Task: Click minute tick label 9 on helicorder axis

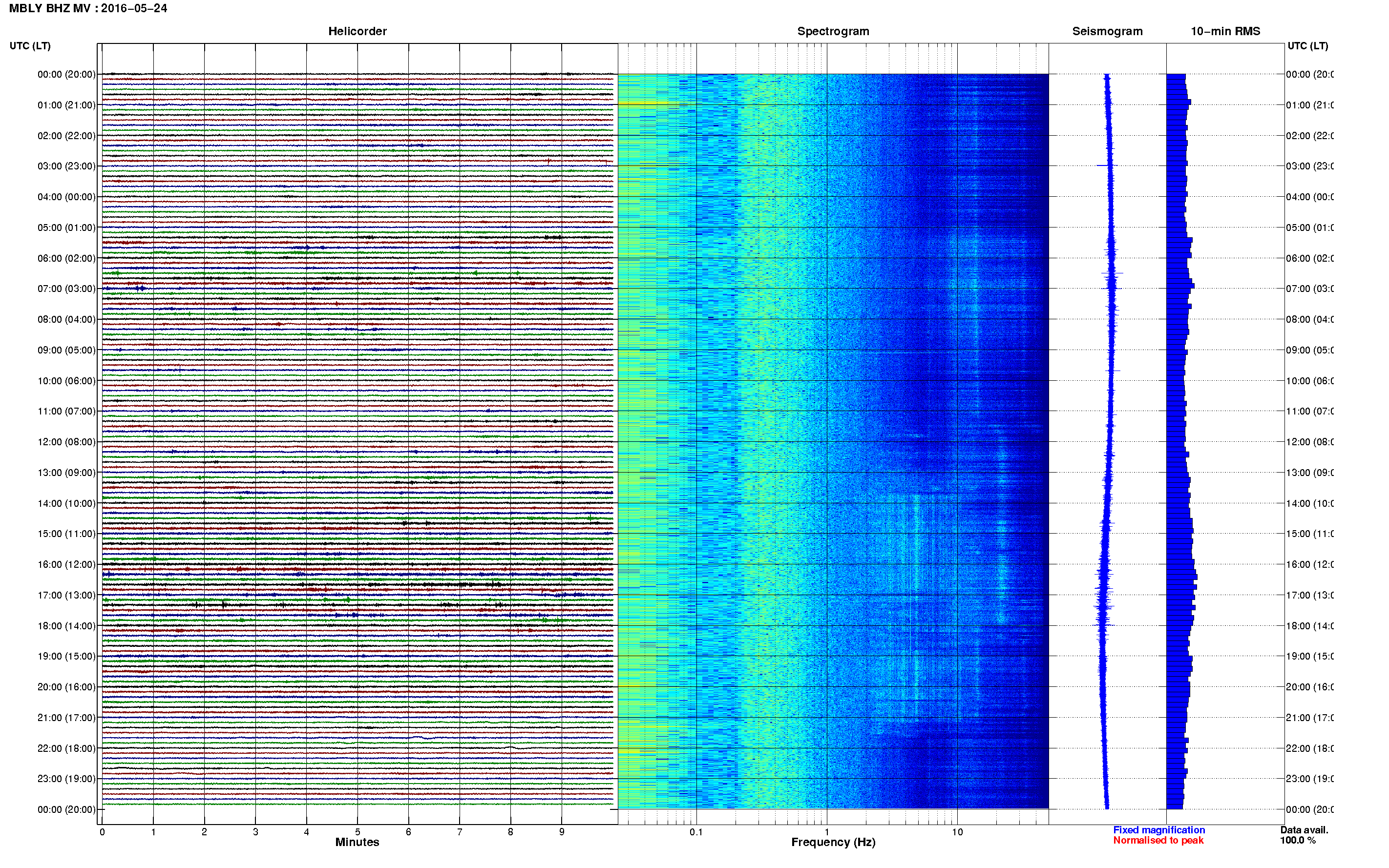Action: pos(562,832)
